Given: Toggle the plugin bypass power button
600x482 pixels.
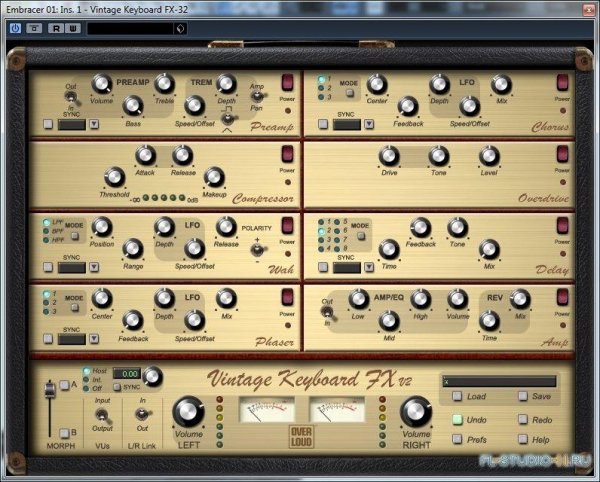Looking at the screenshot, I should pyautogui.click(x=15, y=28).
